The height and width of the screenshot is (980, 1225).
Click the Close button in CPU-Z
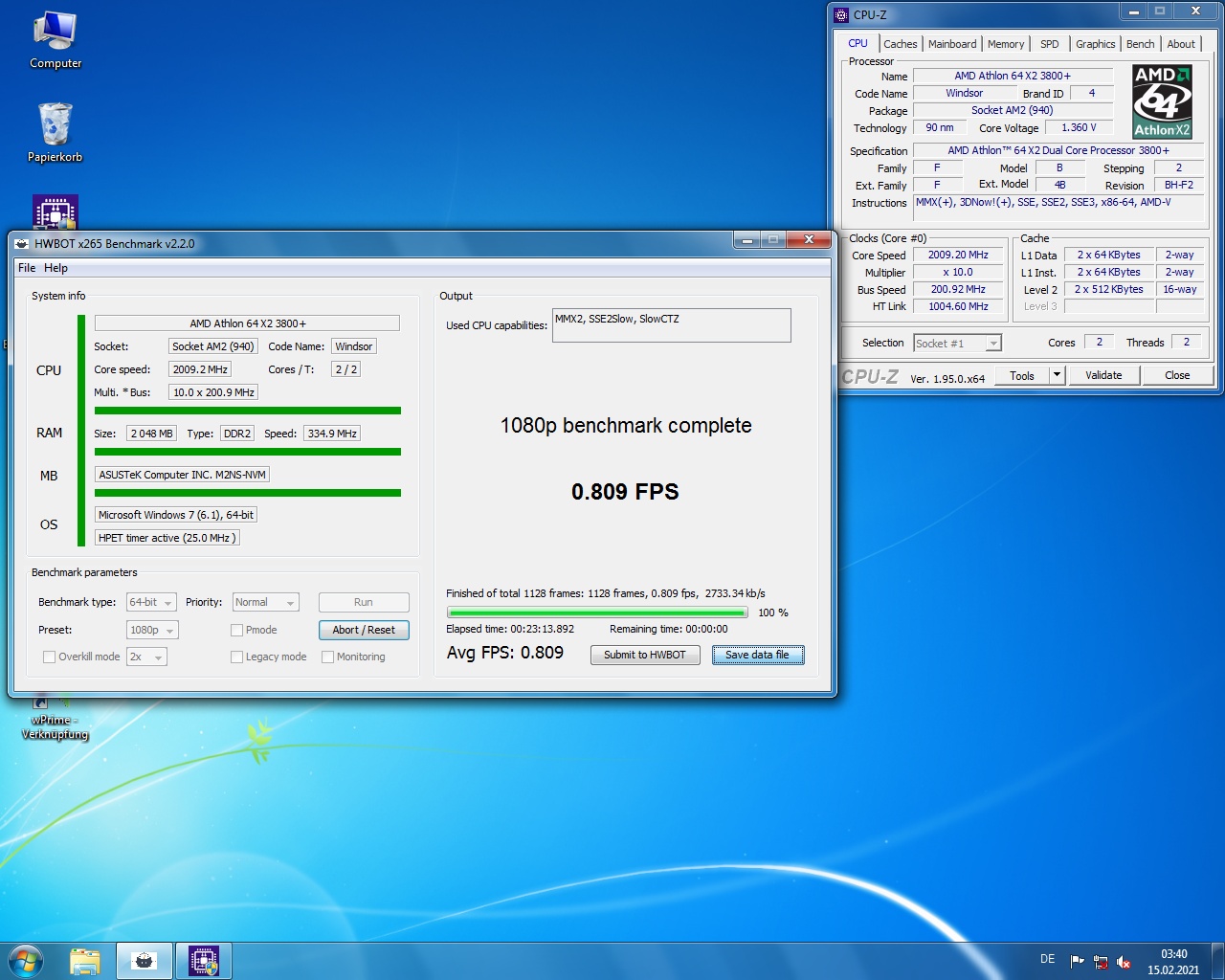pos(1177,375)
